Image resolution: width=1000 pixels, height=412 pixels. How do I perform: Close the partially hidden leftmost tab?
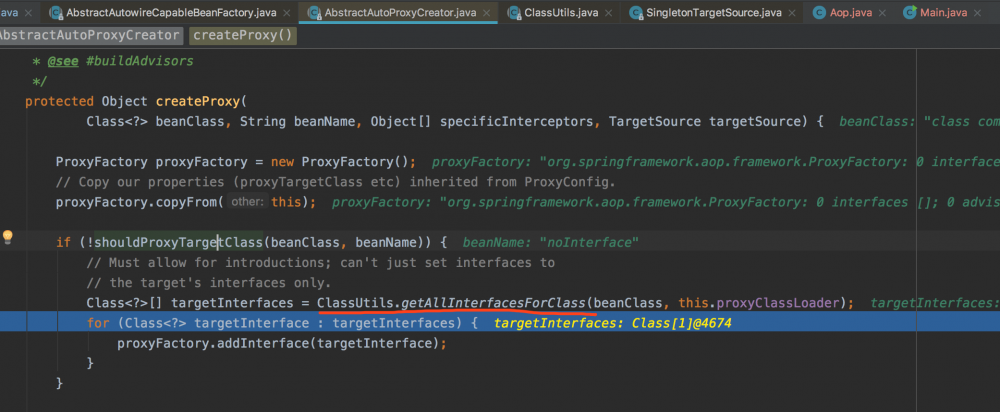click(x=30, y=13)
